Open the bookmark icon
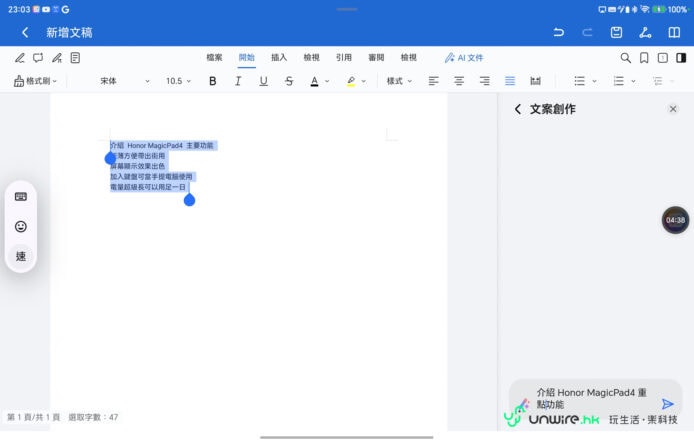The height and width of the screenshot is (444, 694). tap(644, 58)
